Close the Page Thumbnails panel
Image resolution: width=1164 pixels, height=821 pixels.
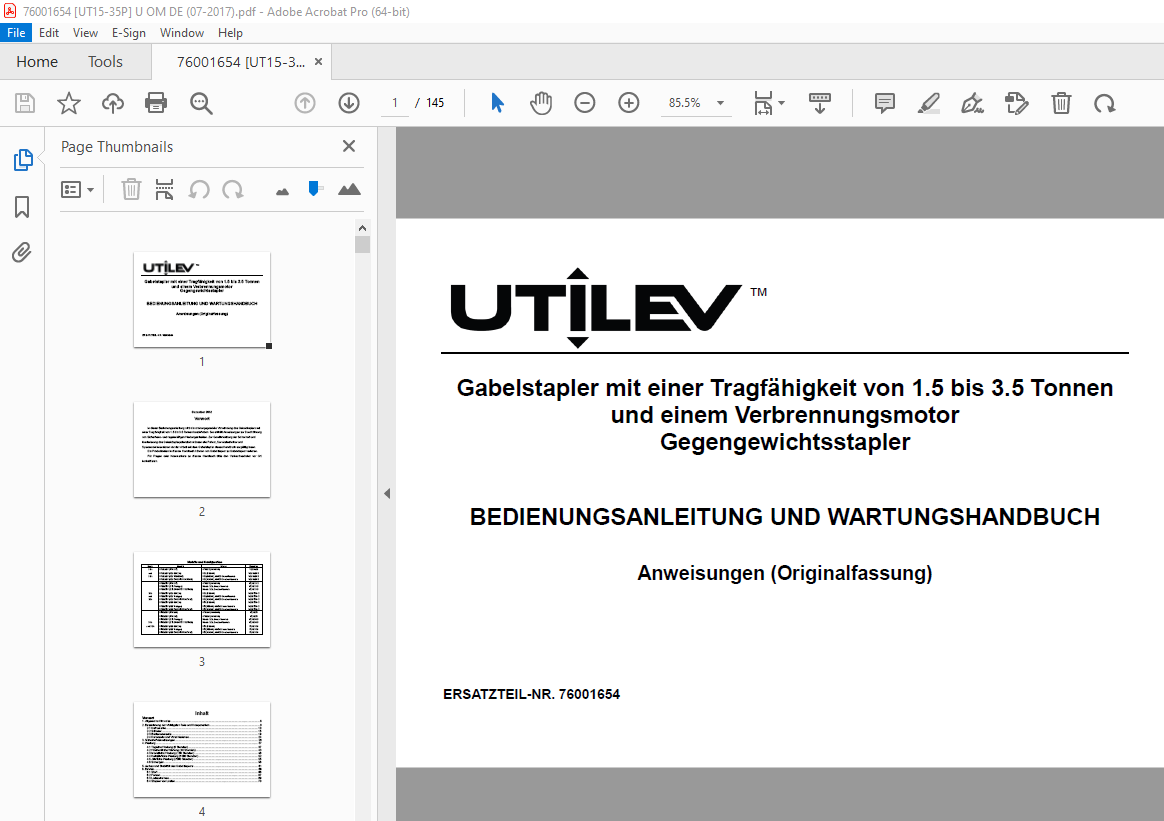349,146
